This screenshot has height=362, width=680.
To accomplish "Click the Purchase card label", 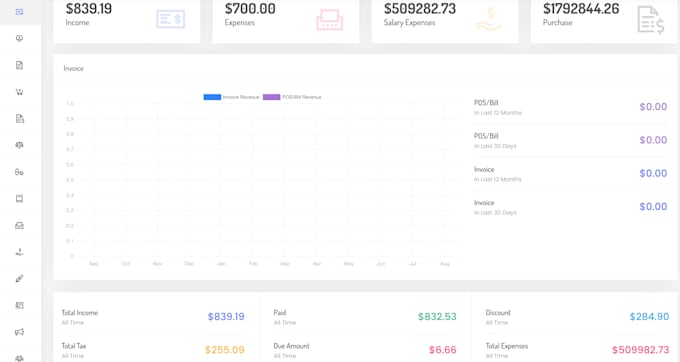I will (558, 23).
